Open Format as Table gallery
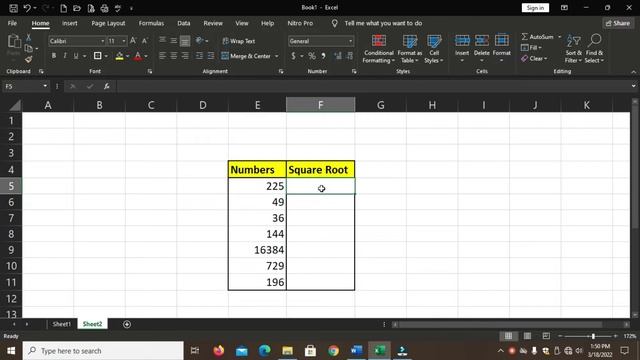This screenshot has width=640, height=360. pyautogui.click(x=409, y=49)
